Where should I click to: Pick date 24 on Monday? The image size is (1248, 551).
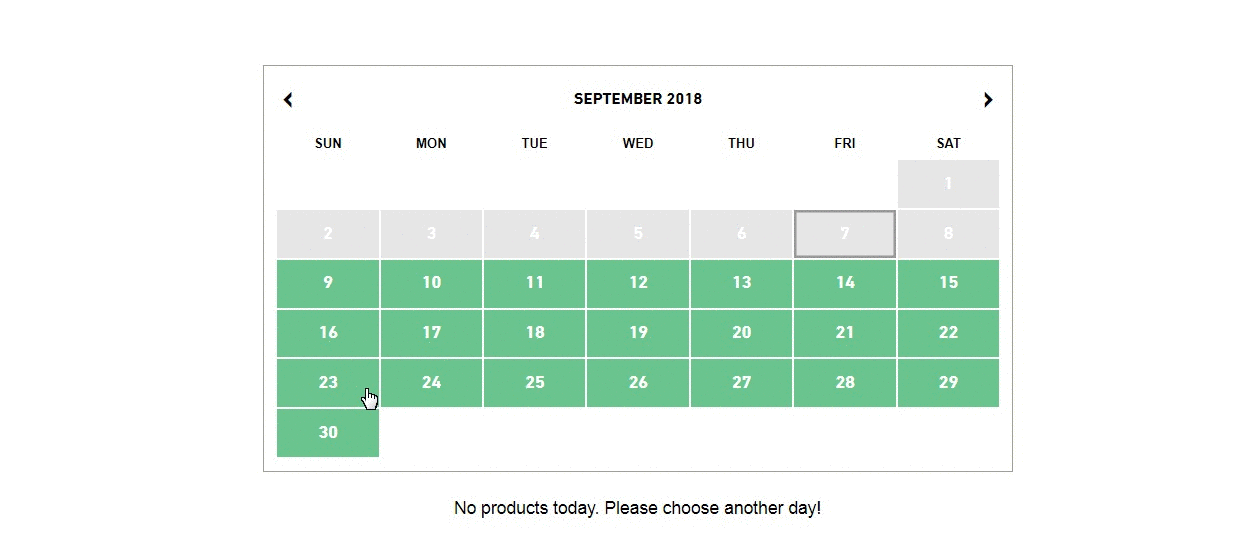click(431, 383)
